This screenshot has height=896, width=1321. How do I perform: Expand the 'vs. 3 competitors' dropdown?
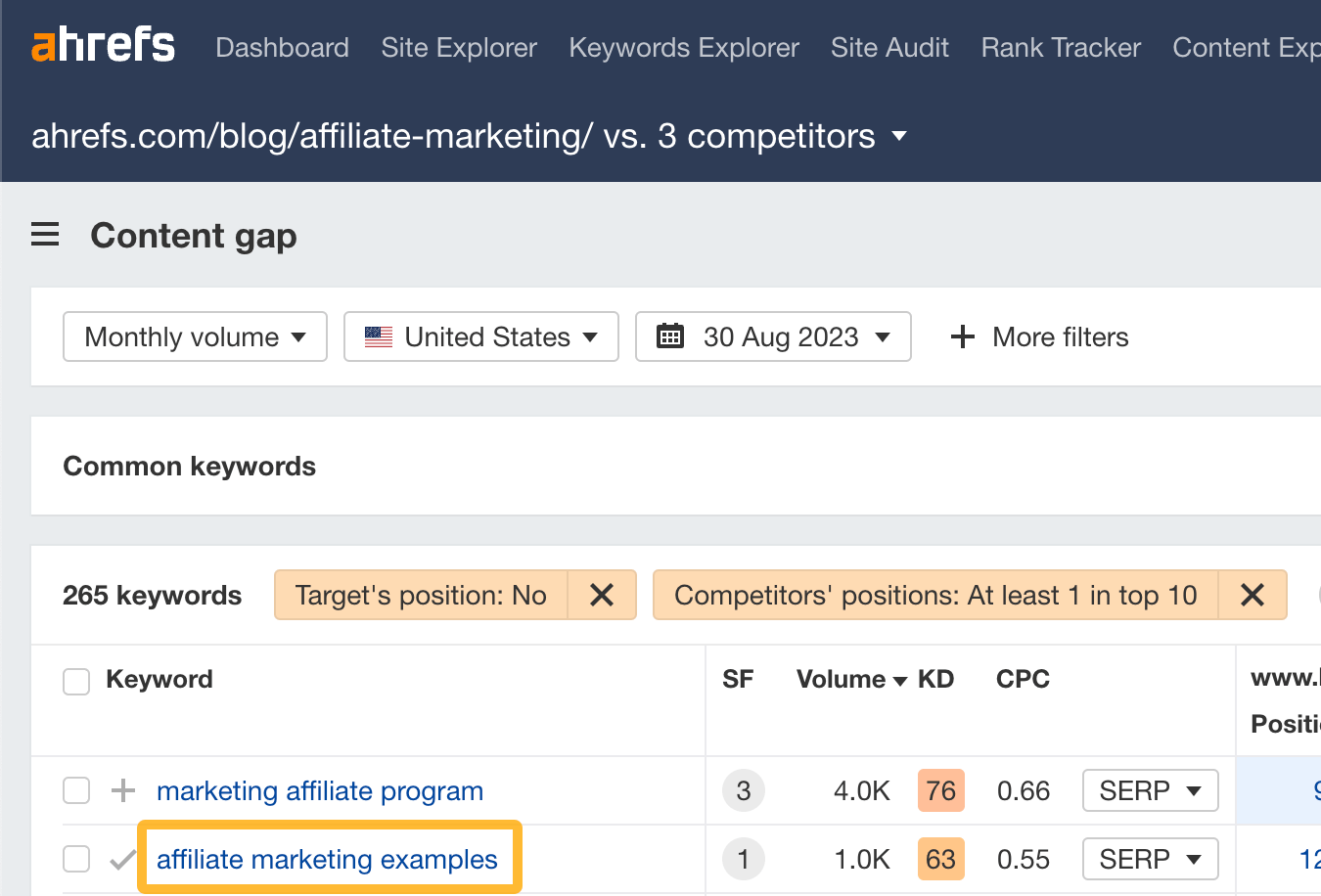(899, 136)
